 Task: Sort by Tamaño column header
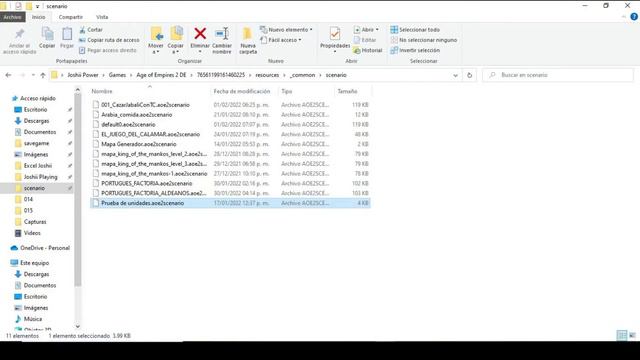[347, 91]
